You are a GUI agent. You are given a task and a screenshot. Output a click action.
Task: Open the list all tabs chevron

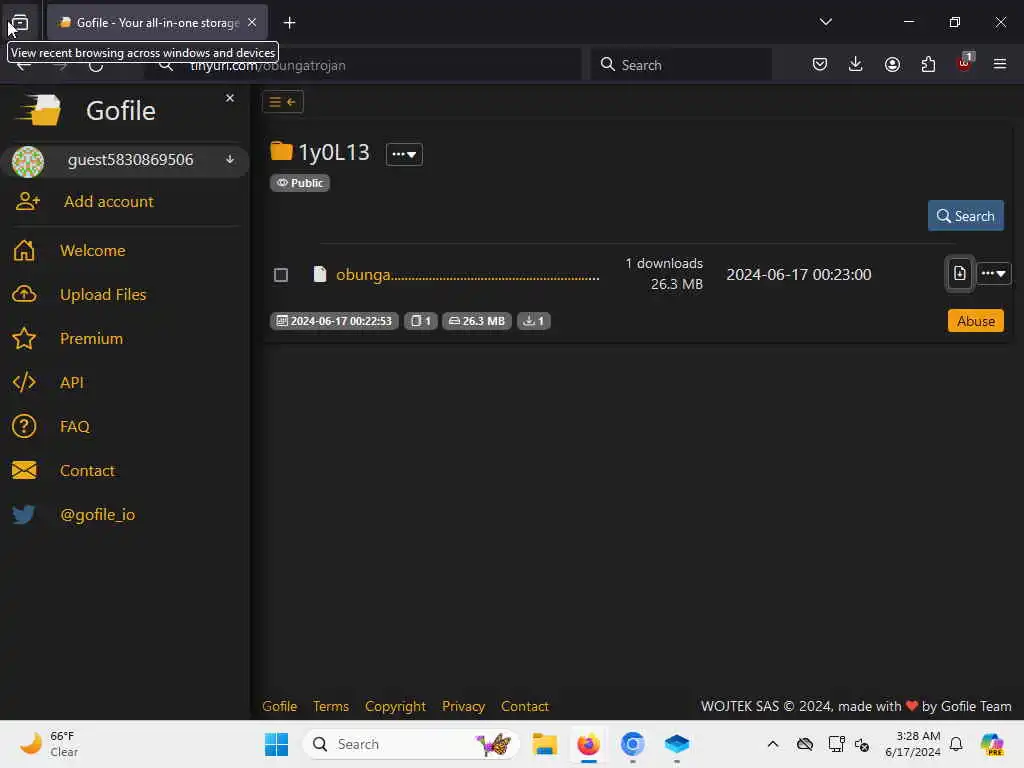pos(825,22)
